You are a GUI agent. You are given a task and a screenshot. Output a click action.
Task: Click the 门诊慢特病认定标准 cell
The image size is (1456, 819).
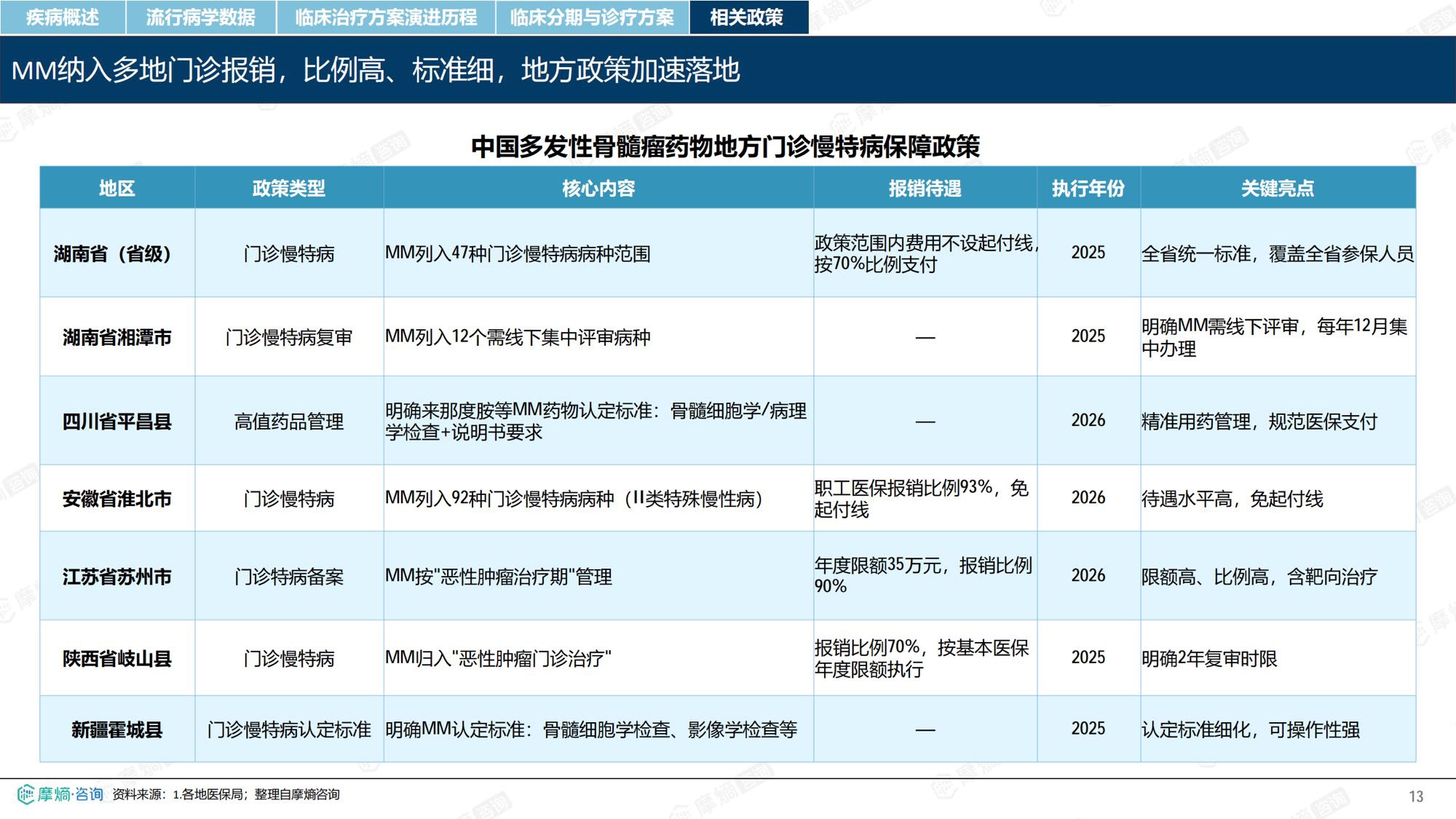tap(289, 729)
